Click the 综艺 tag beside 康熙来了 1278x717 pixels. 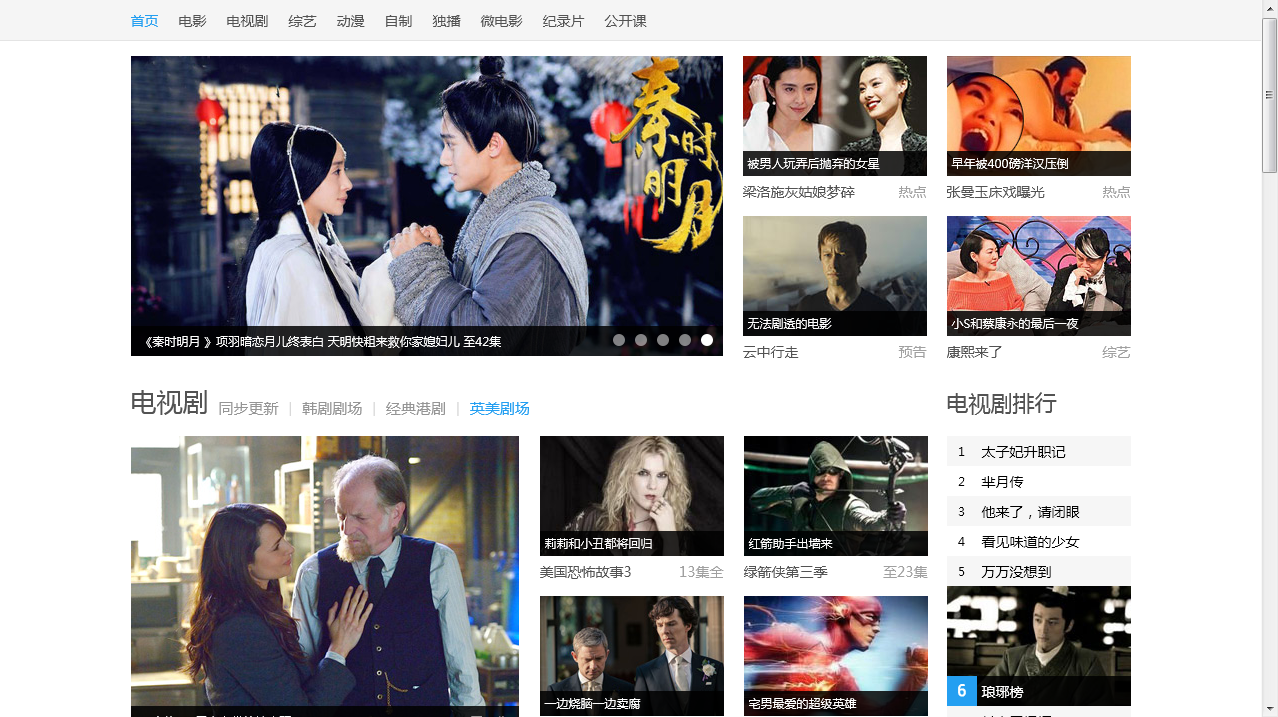pos(1116,352)
